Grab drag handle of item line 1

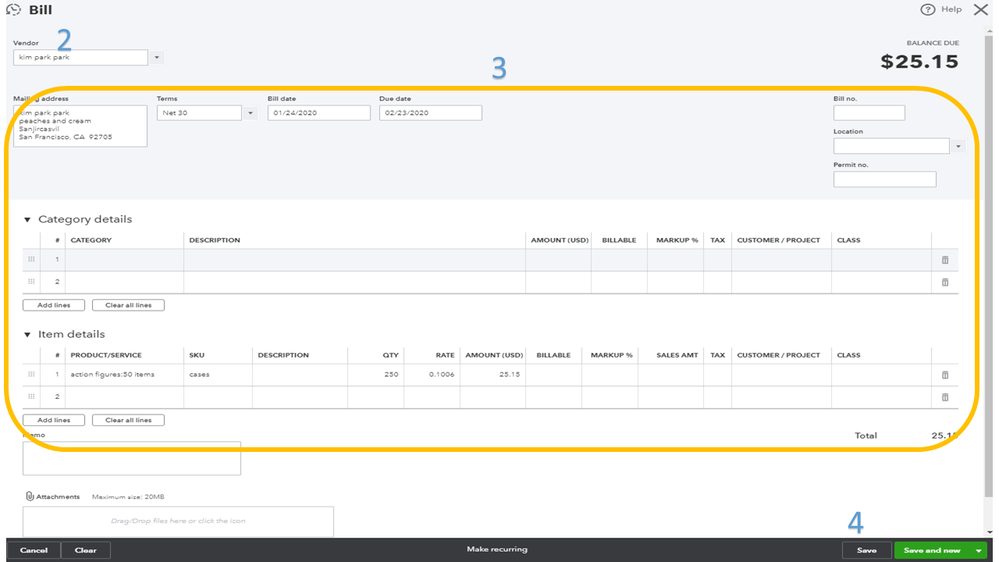pyautogui.click(x=31, y=374)
